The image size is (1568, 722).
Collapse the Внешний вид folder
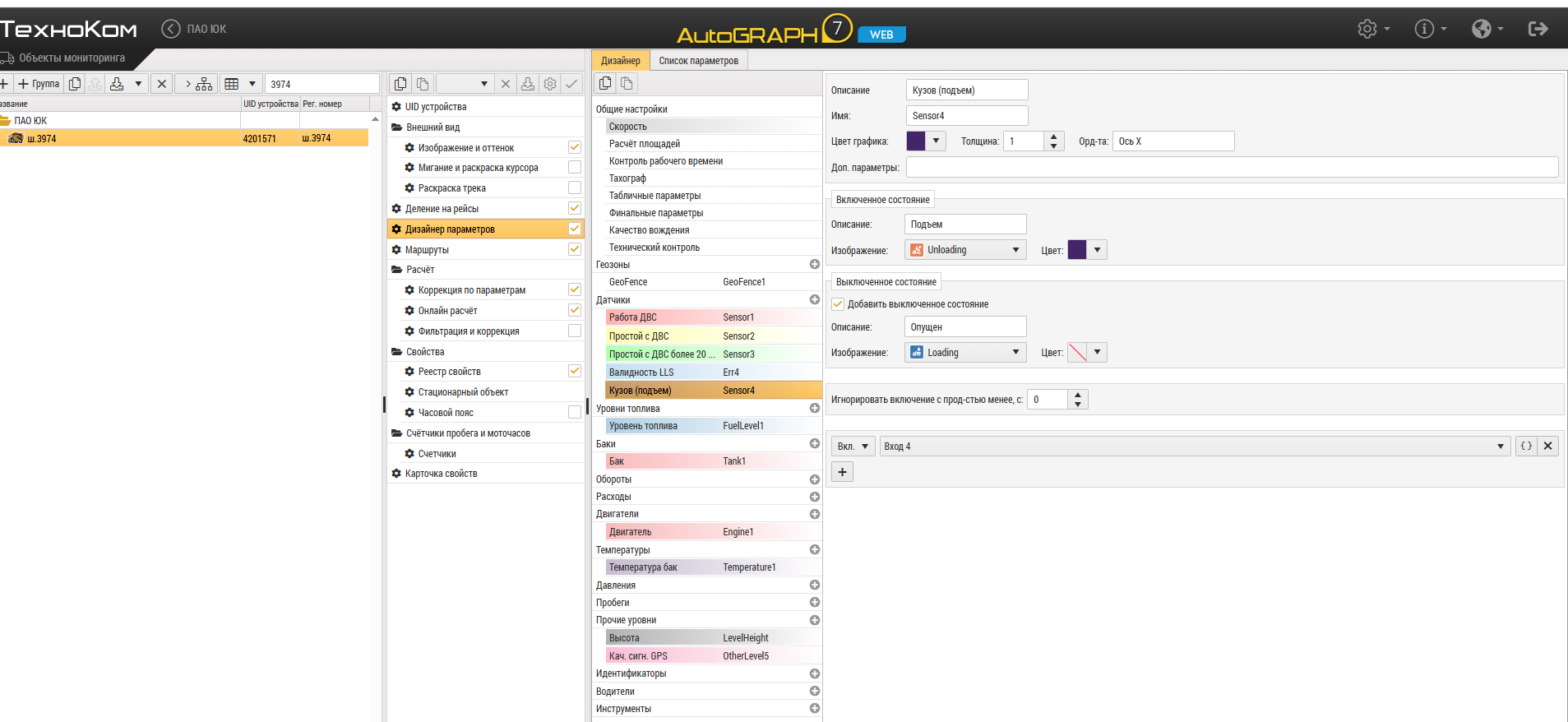pos(396,127)
